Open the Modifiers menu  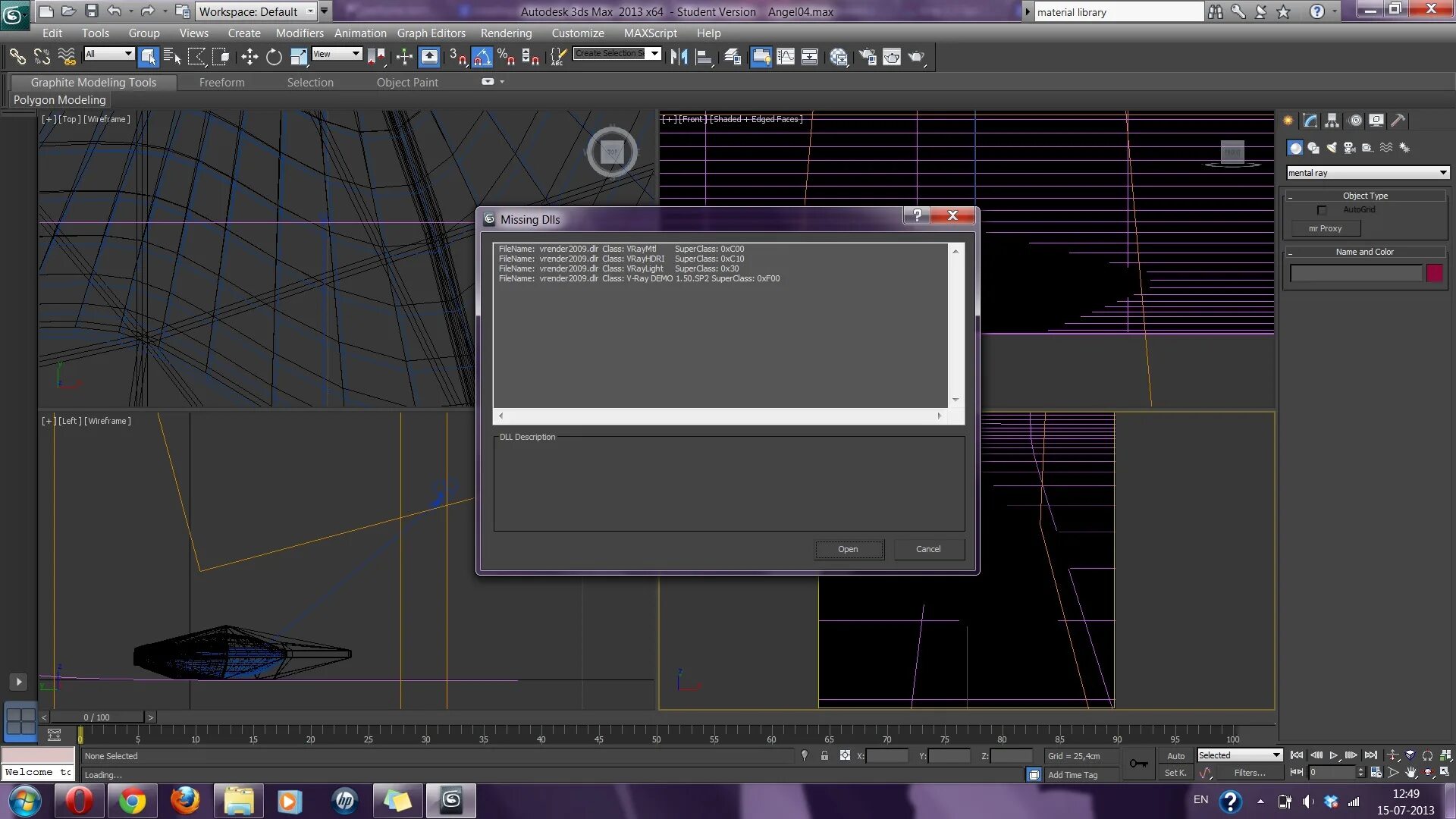point(300,33)
